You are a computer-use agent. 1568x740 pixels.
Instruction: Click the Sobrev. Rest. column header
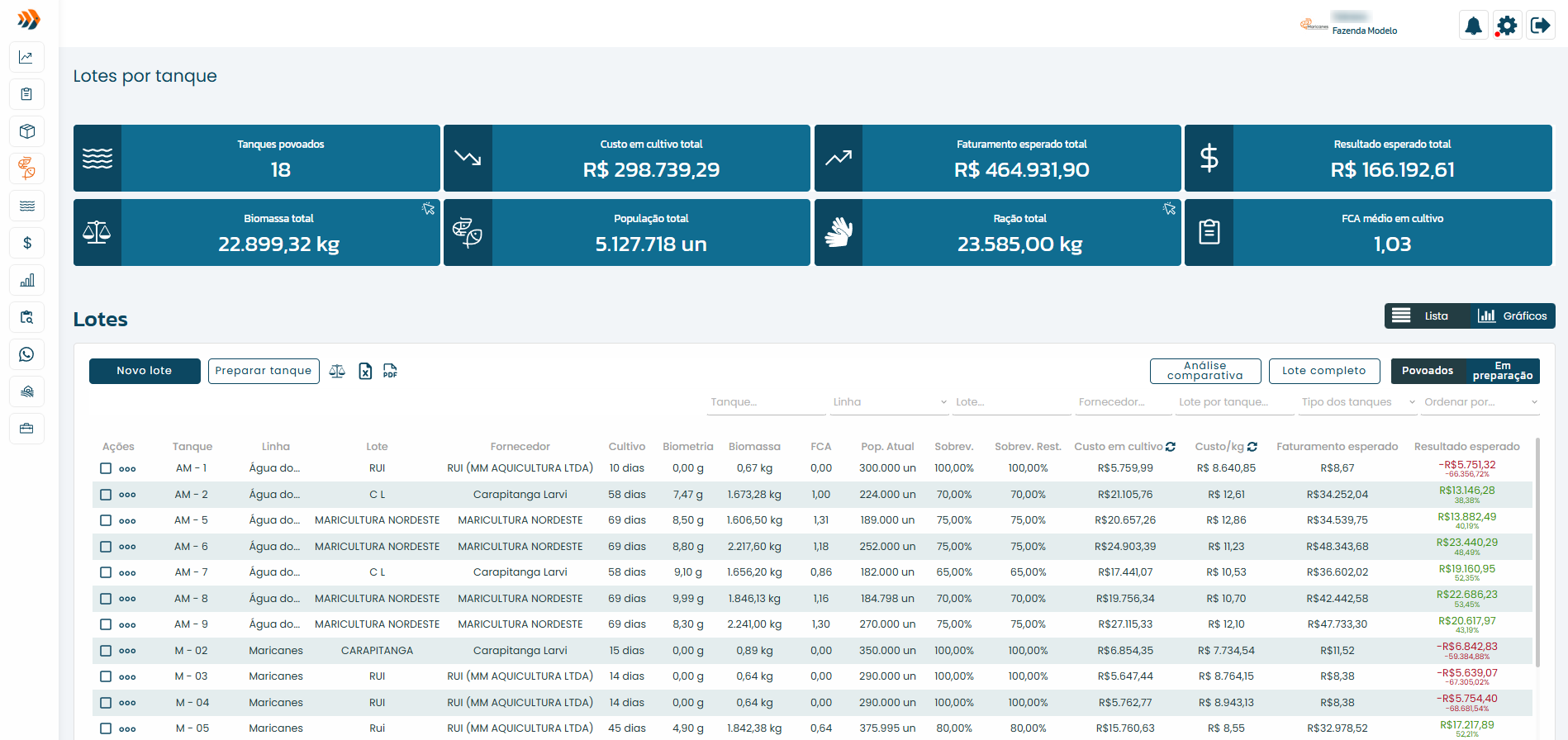[1028, 447]
